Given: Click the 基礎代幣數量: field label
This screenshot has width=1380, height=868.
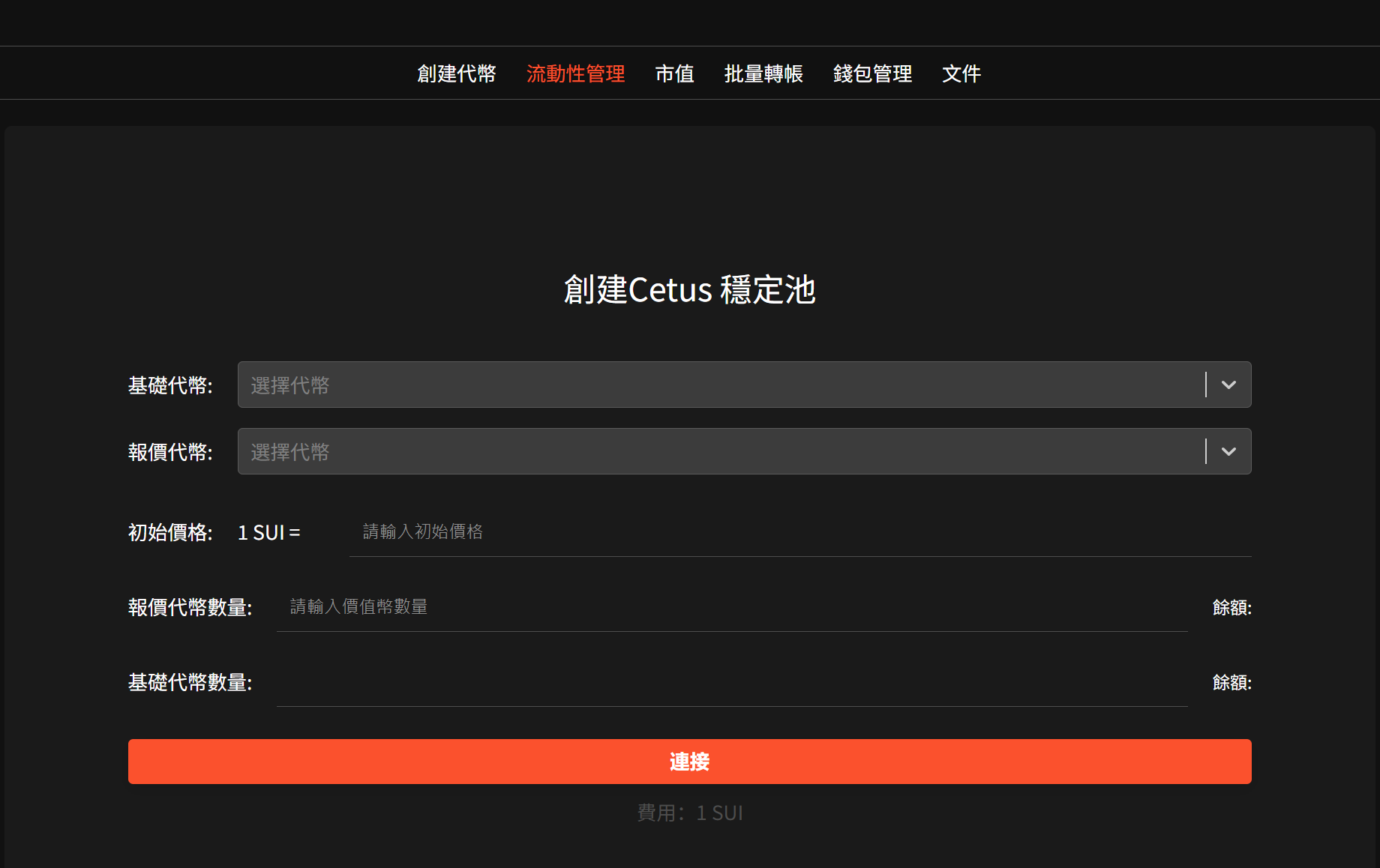Looking at the screenshot, I should [190, 682].
